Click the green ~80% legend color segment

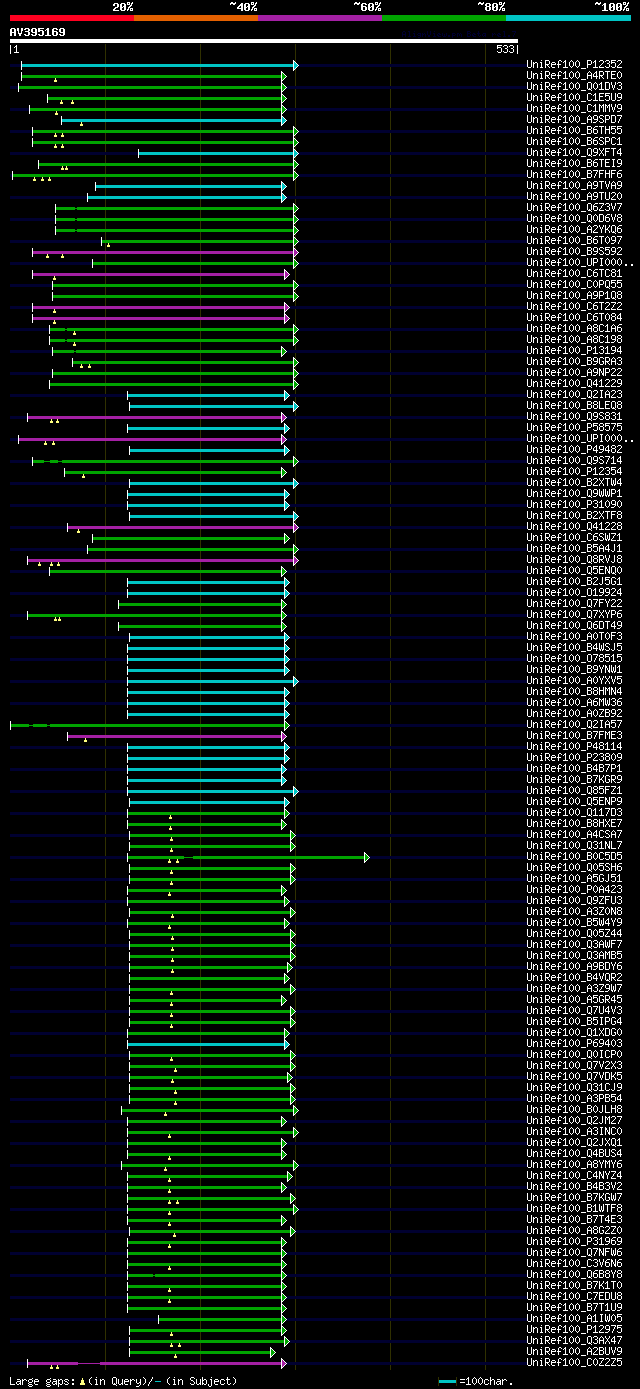[443, 18]
